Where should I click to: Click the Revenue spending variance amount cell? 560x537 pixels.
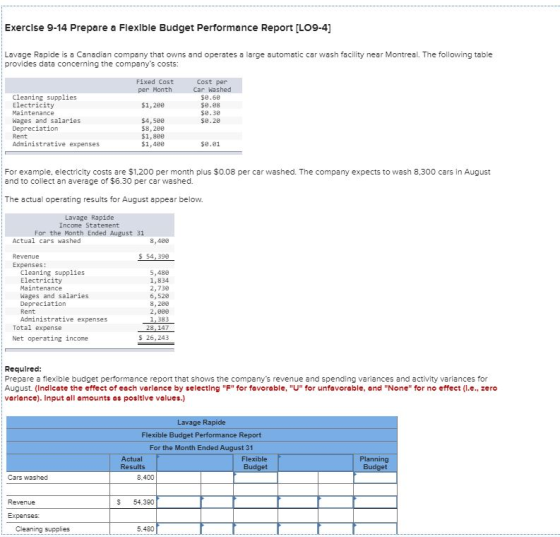coord(179,502)
